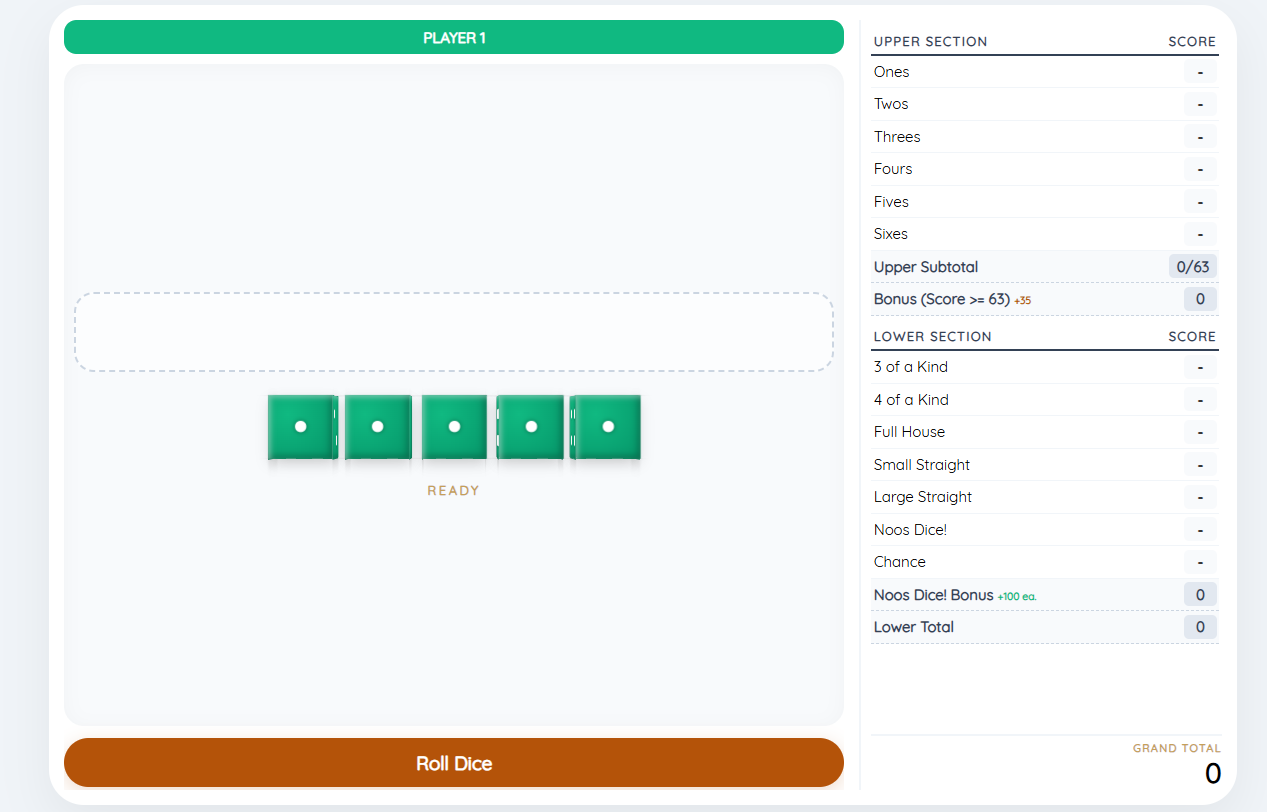Select the fifth green die
The height and width of the screenshot is (812, 1267).
(607, 427)
